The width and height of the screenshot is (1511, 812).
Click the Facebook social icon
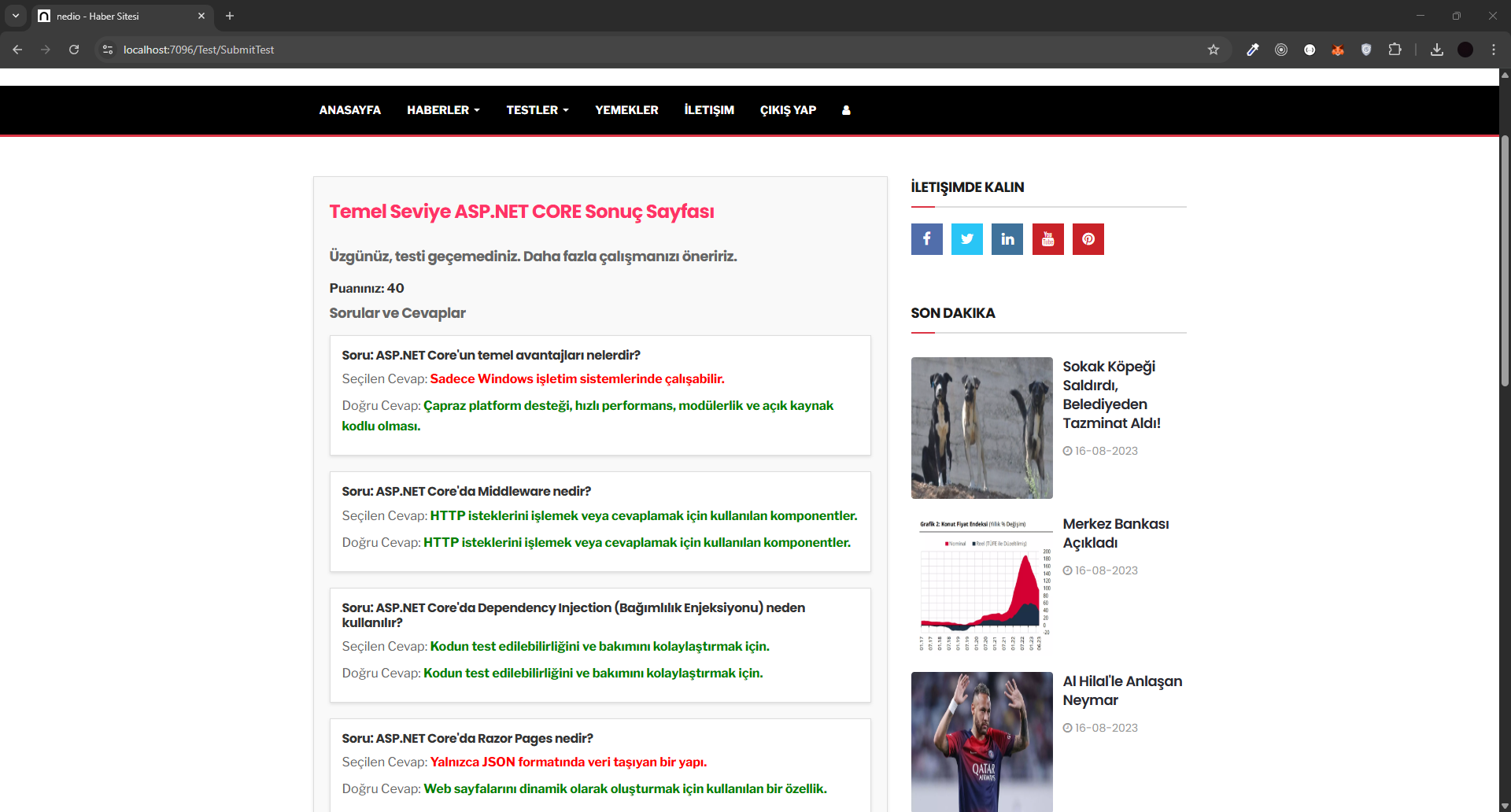[x=926, y=239]
